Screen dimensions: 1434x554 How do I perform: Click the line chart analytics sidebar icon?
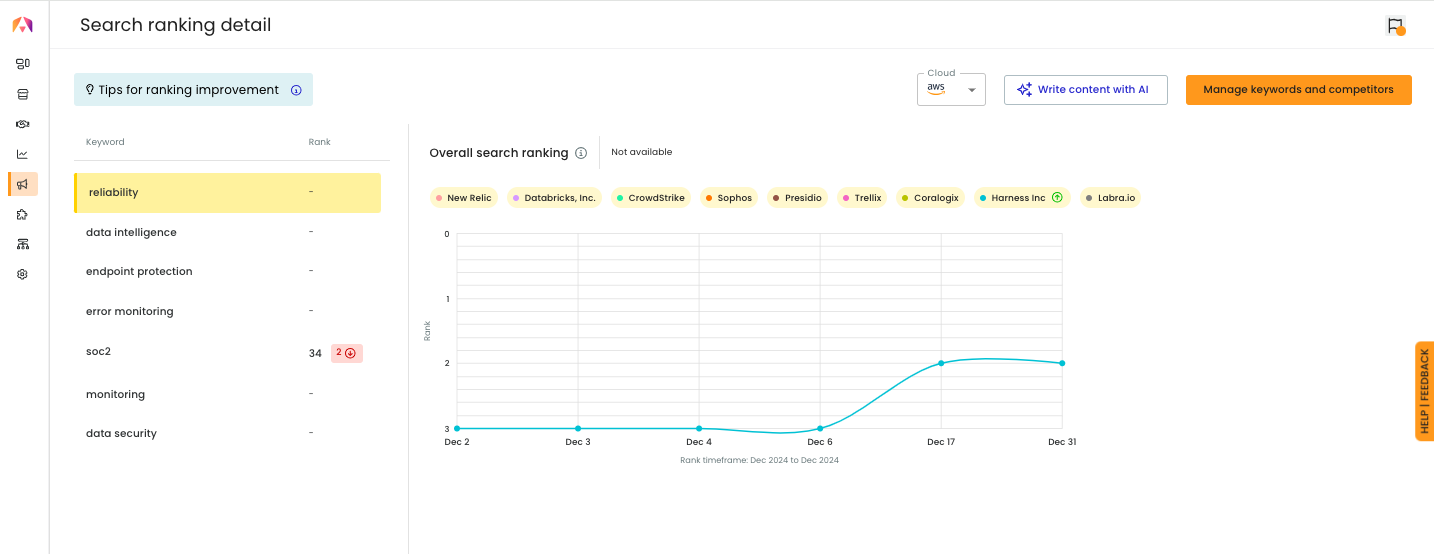coord(22,154)
